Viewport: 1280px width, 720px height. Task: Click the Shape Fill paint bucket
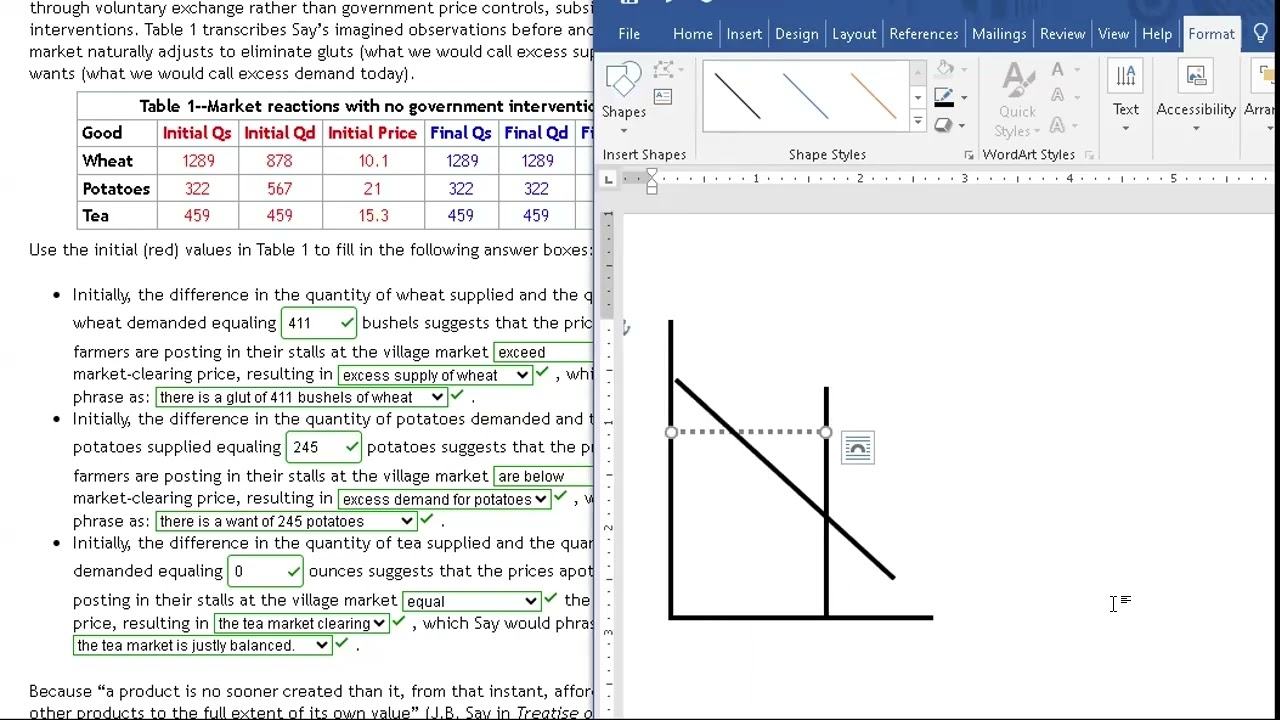pos(944,70)
